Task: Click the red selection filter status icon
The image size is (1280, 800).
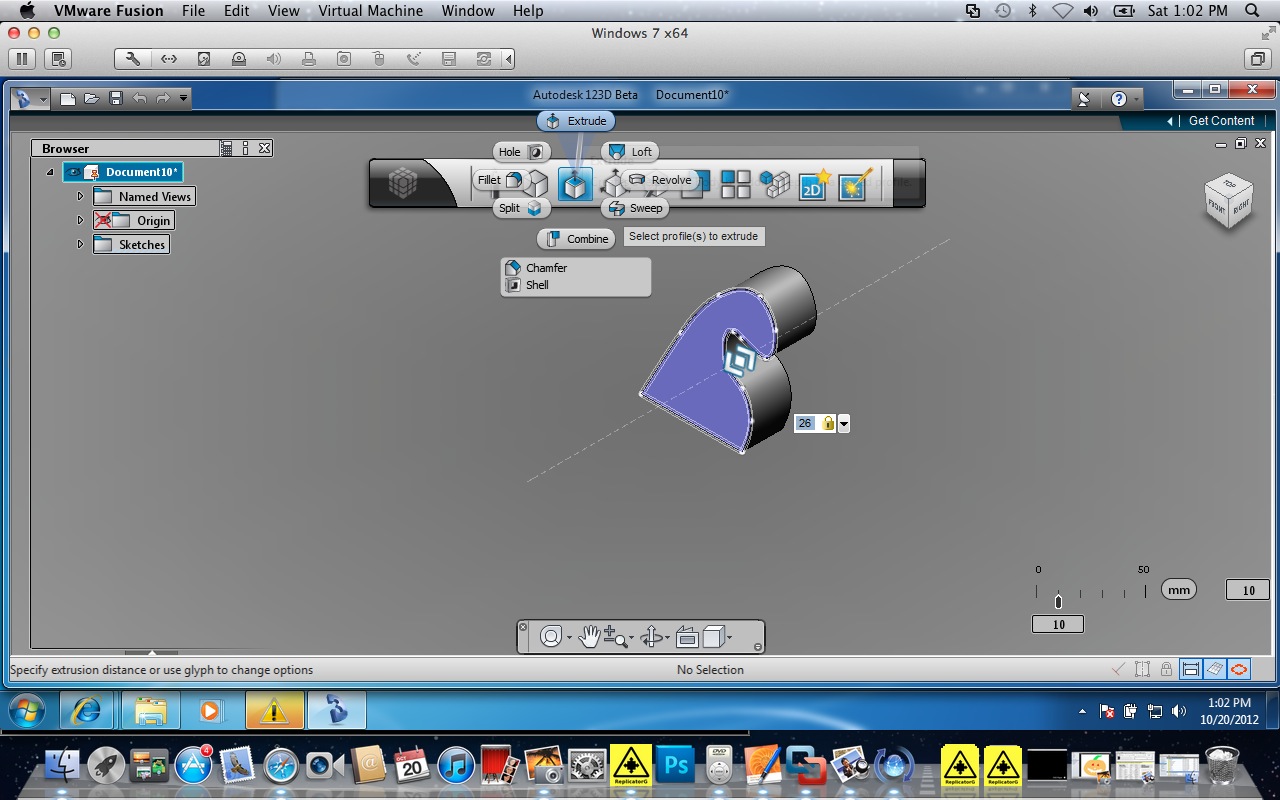Action: 1240,669
